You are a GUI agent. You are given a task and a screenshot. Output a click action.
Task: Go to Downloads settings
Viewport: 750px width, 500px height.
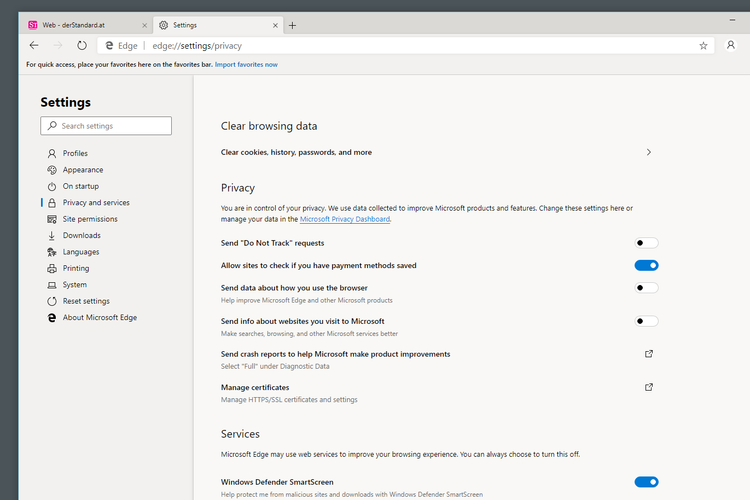click(x=82, y=235)
